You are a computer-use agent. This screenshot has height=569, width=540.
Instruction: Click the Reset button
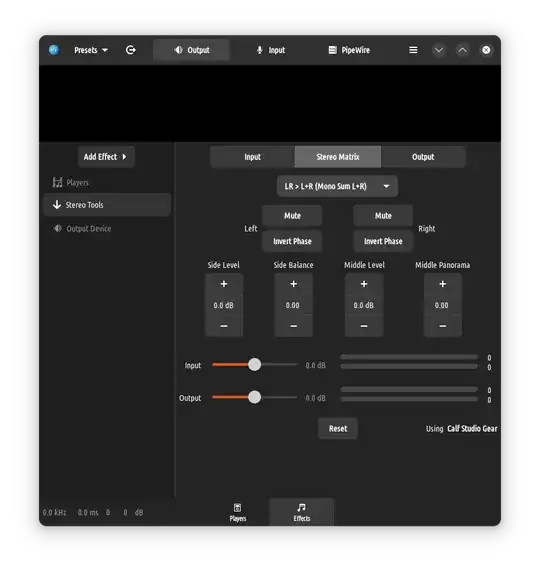pos(338,429)
